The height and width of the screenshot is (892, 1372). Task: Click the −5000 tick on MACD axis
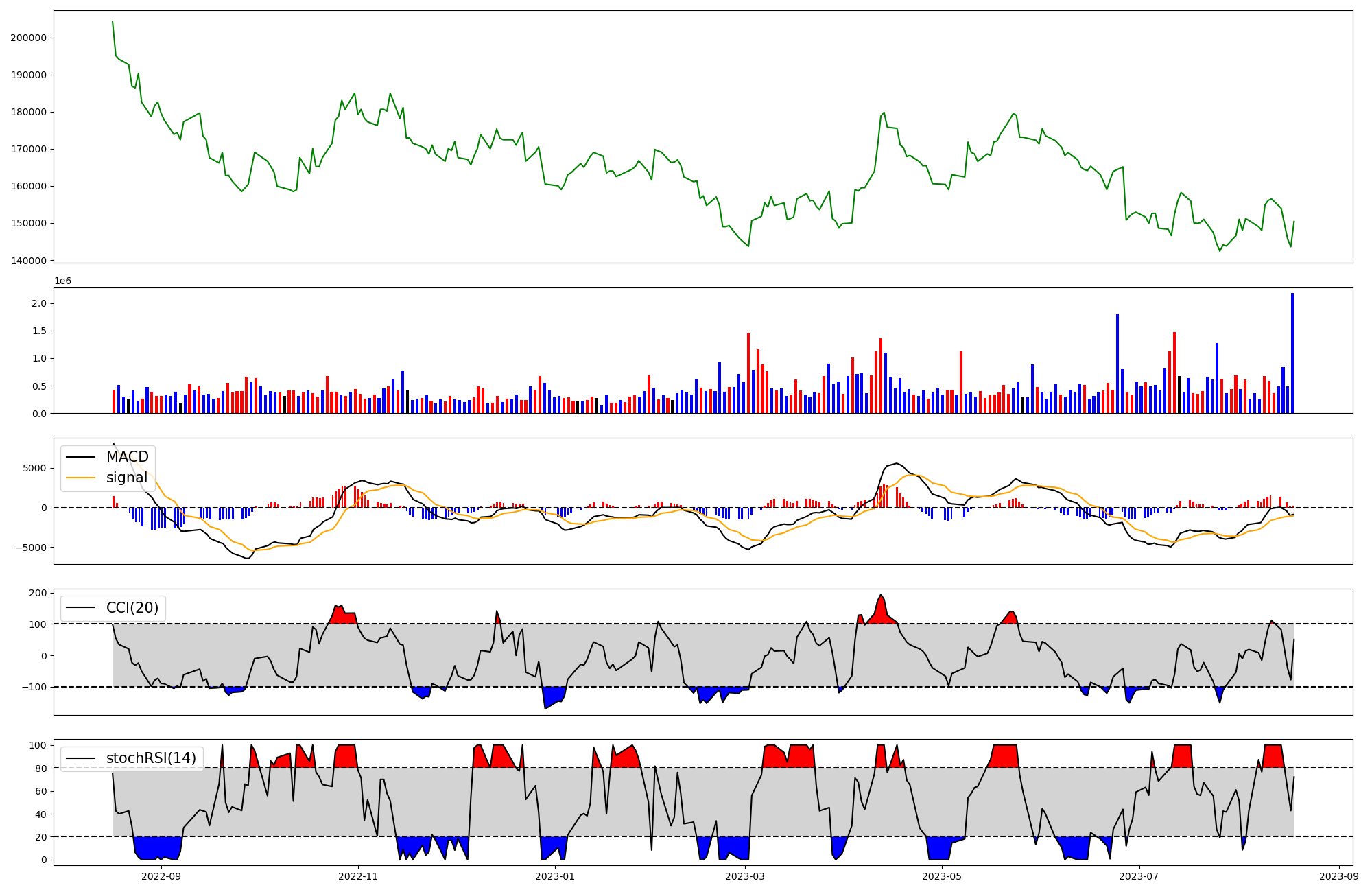pos(30,548)
